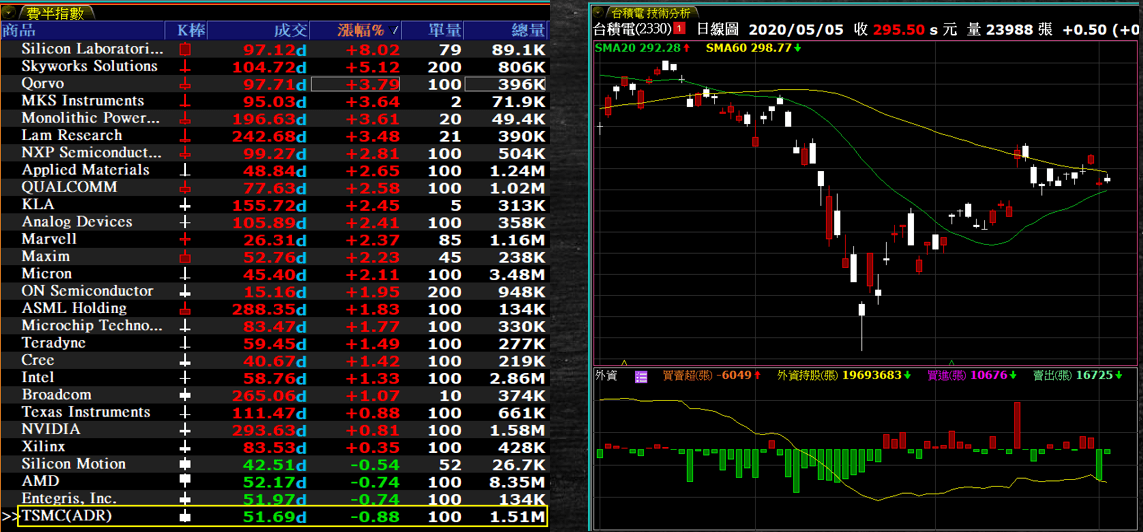Click the SMA20 292.28 indicator label
The height and width of the screenshot is (532, 1143).
point(643,48)
